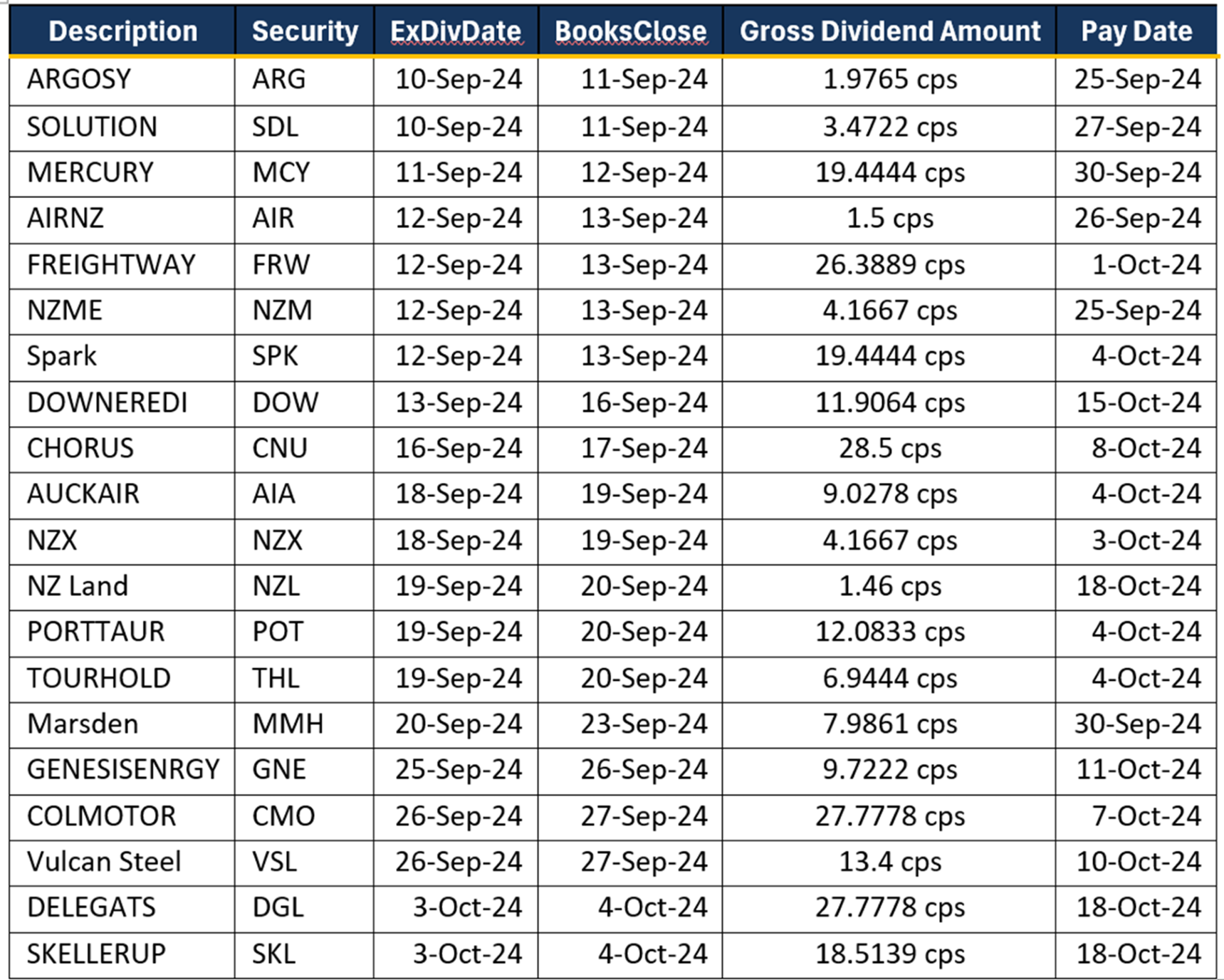
Task: Click the SKL security code cell
Action: pos(273,954)
